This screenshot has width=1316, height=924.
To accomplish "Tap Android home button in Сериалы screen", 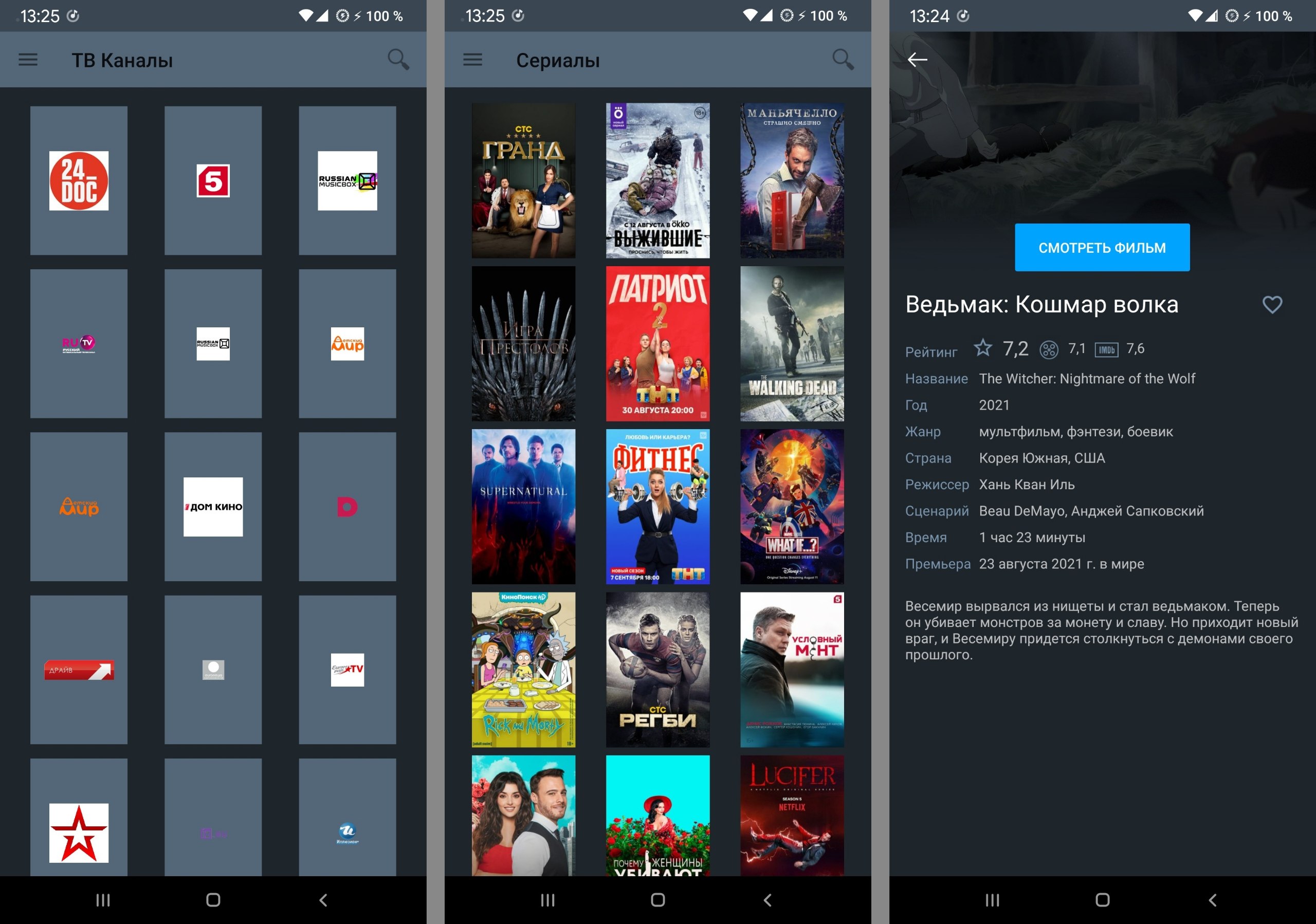I will pos(658,900).
